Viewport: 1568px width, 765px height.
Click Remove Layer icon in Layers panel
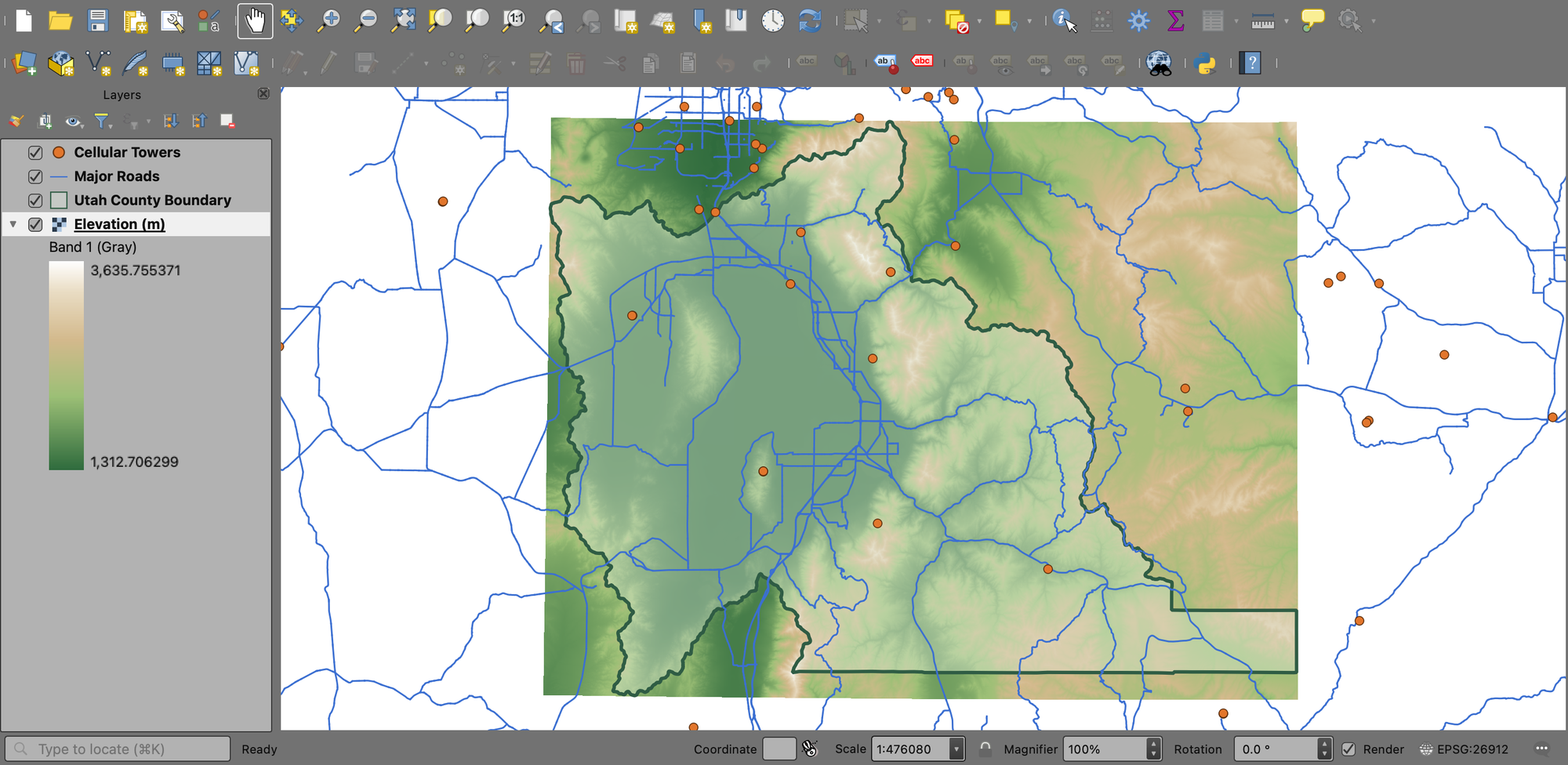click(227, 121)
